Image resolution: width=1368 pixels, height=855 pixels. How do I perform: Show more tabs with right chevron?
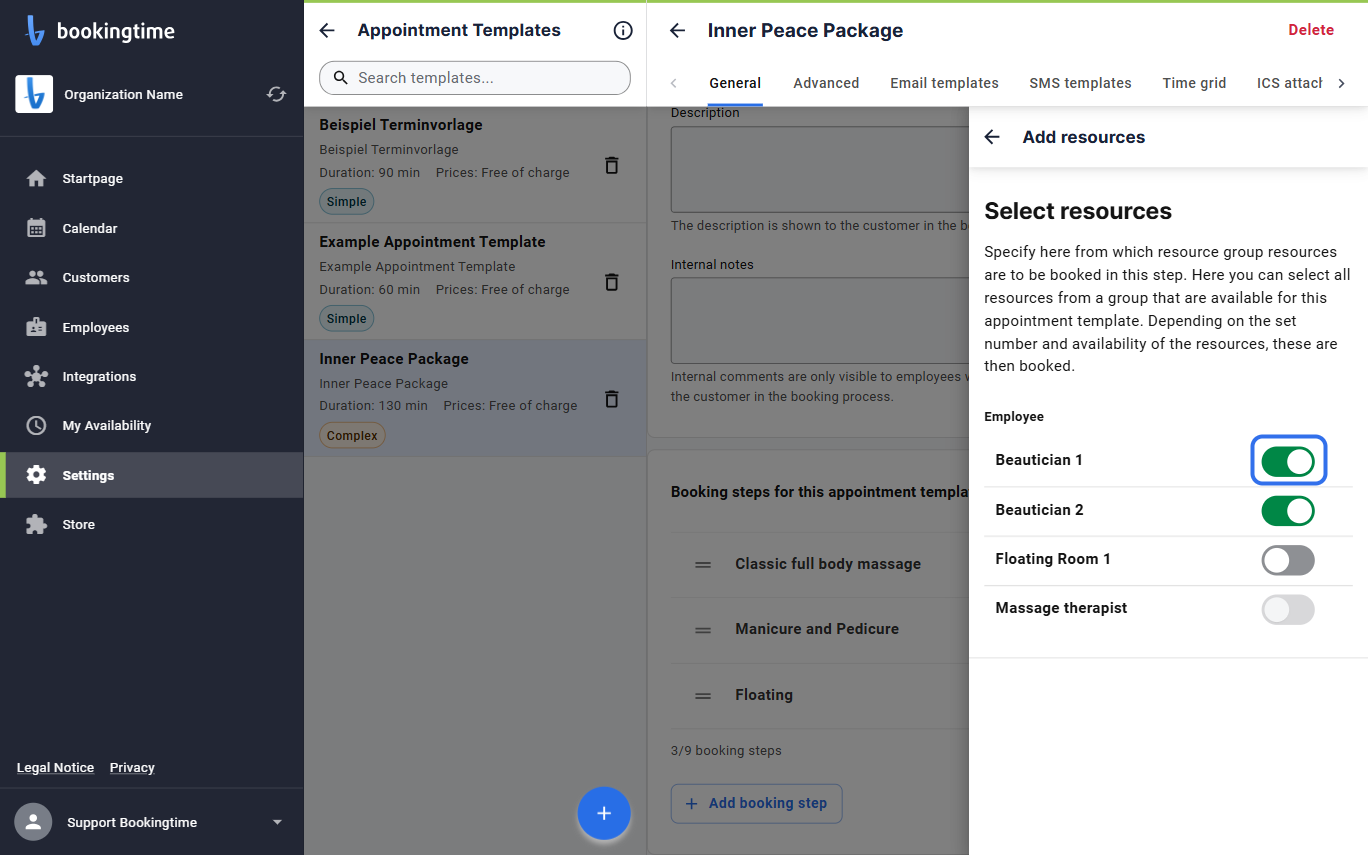pos(1342,83)
